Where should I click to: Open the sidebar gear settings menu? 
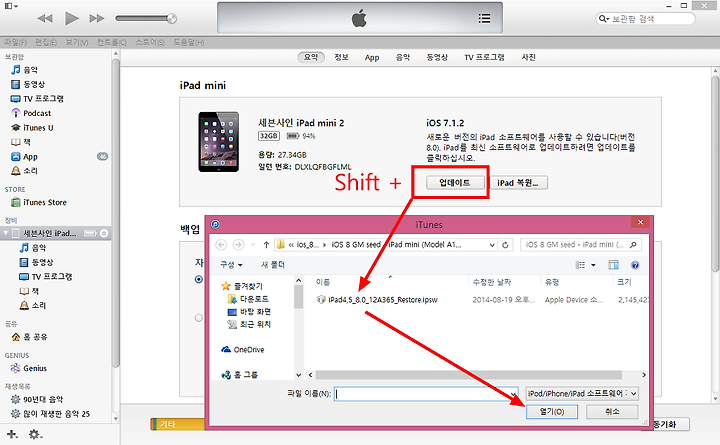[x=35, y=434]
